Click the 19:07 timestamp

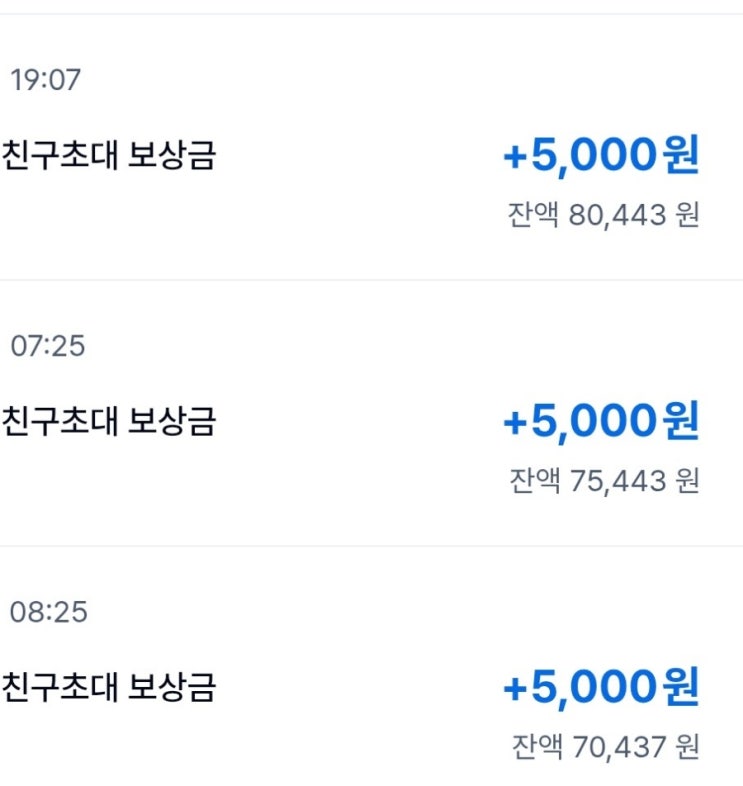45,81
